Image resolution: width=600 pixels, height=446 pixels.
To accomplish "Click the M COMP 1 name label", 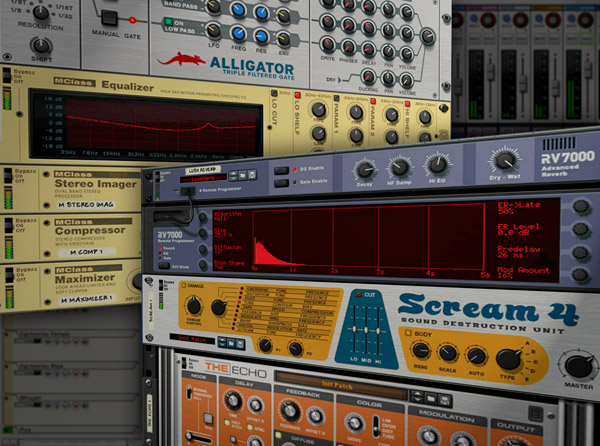I will tap(86, 252).
